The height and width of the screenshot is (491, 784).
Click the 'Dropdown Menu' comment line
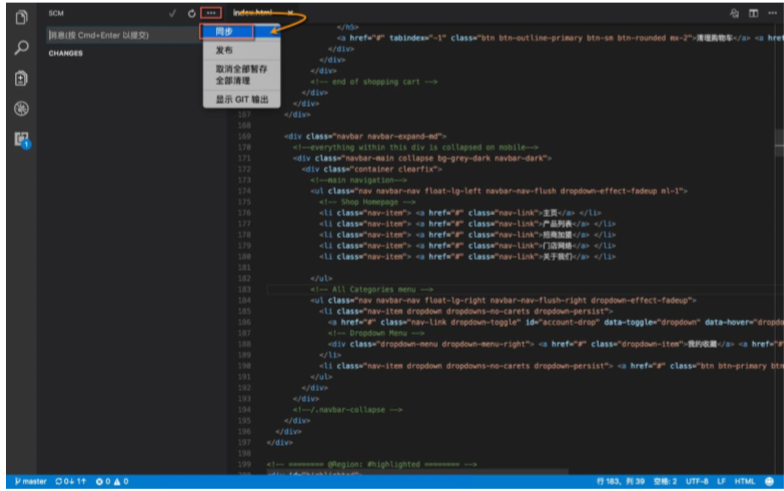coord(376,333)
